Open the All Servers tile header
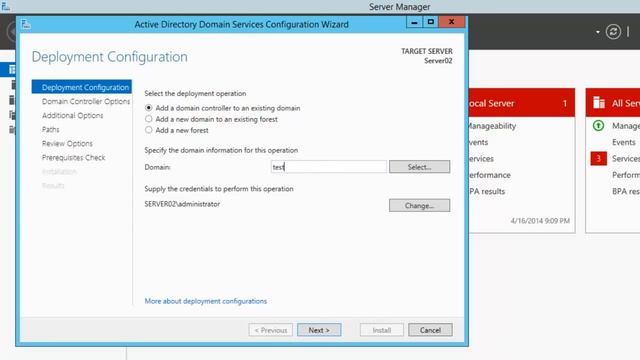The height and width of the screenshot is (360, 640). click(613, 103)
